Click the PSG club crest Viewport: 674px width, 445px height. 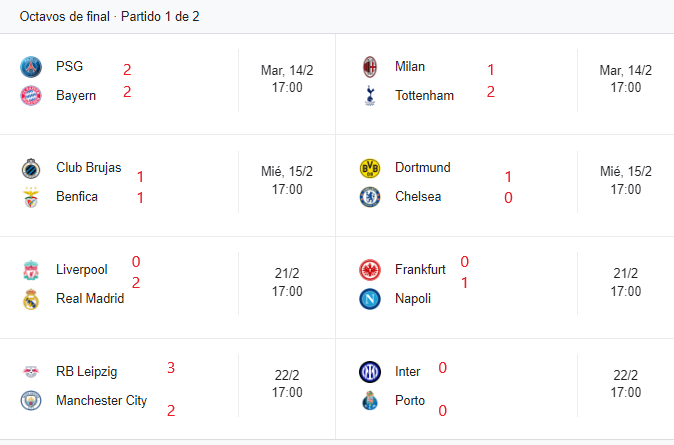point(31,67)
